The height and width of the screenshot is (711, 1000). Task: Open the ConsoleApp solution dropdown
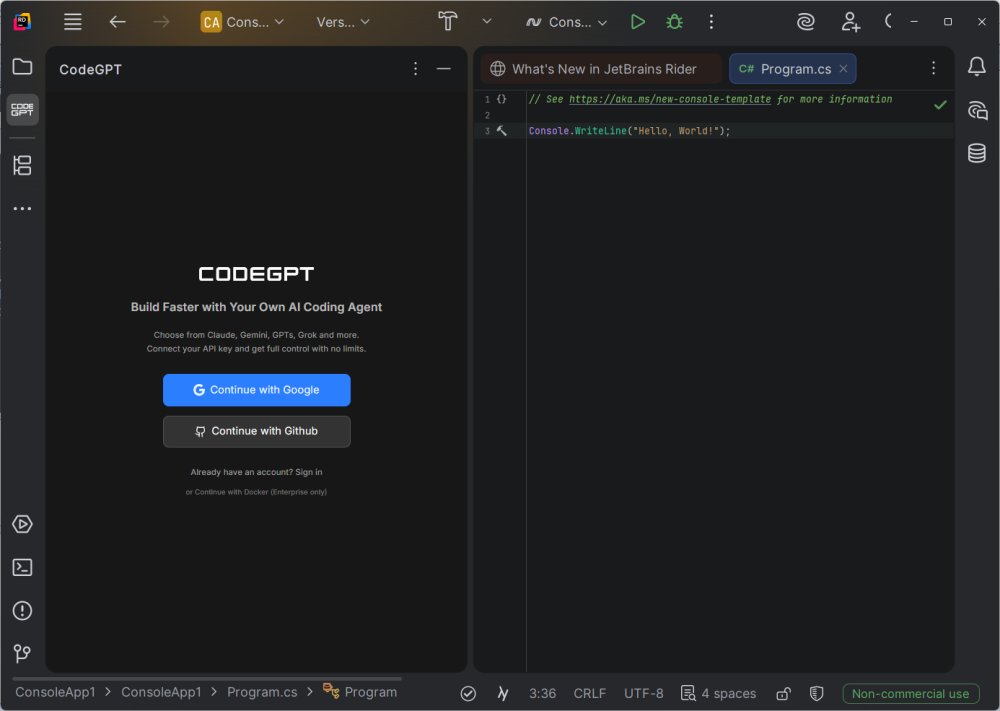click(x=242, y=22)
